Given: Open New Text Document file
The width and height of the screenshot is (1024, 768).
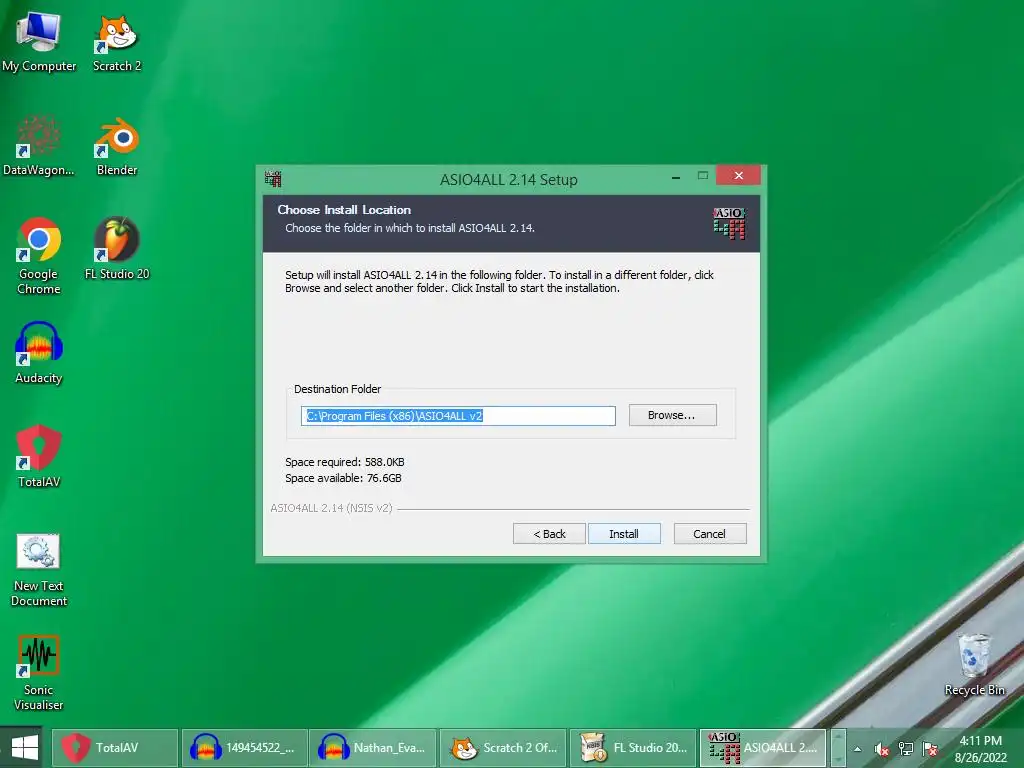Looking at the screenshot, I should pos(39,570).
